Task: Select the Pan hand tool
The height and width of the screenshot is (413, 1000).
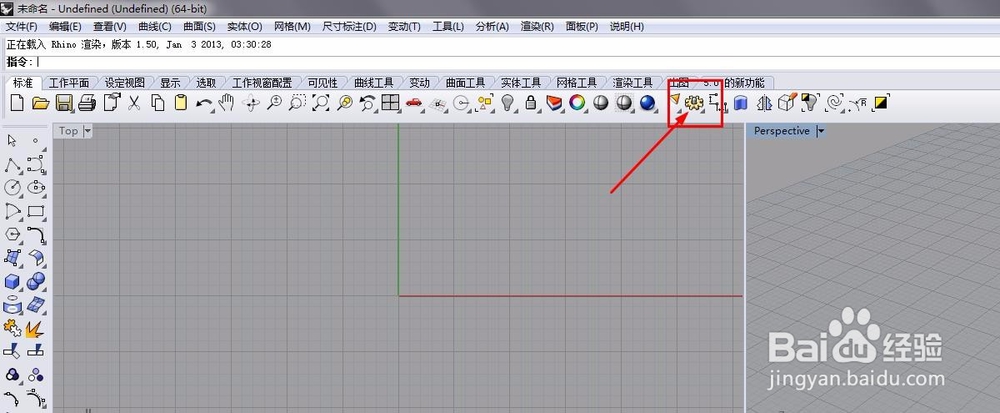Action: (226, 103)
